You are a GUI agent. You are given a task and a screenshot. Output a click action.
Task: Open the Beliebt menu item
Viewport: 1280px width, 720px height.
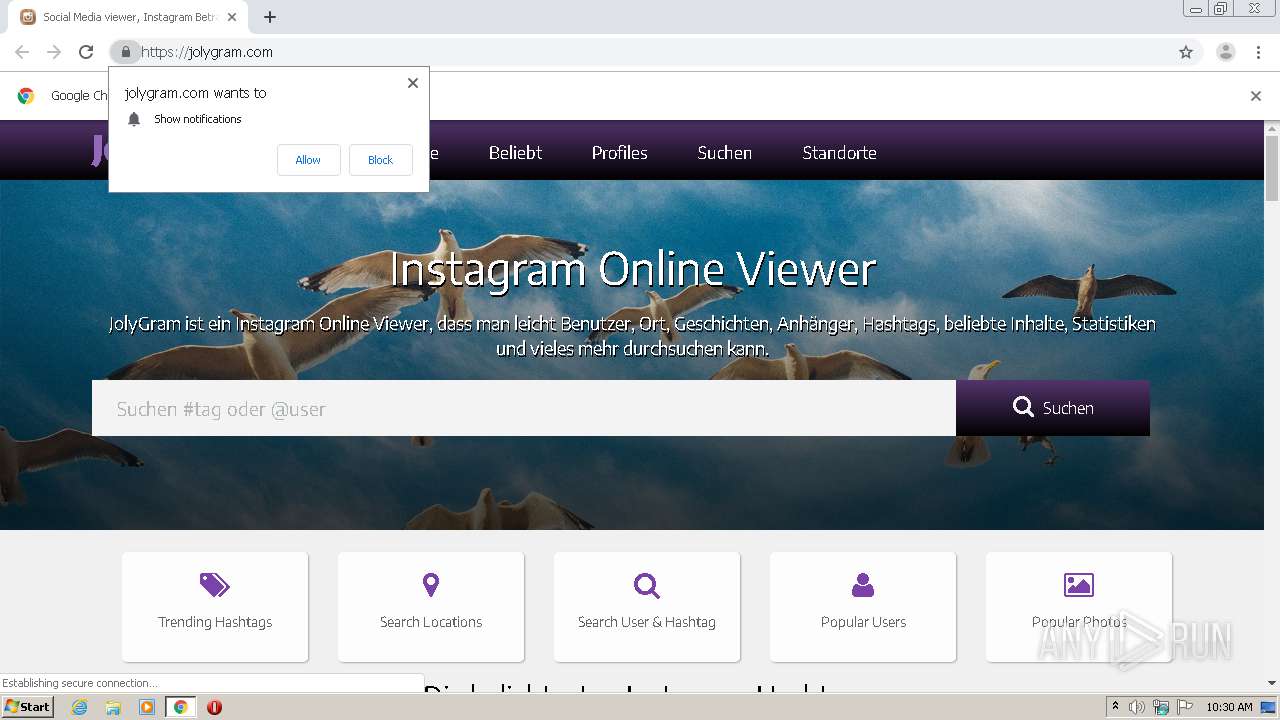point(515,153)
